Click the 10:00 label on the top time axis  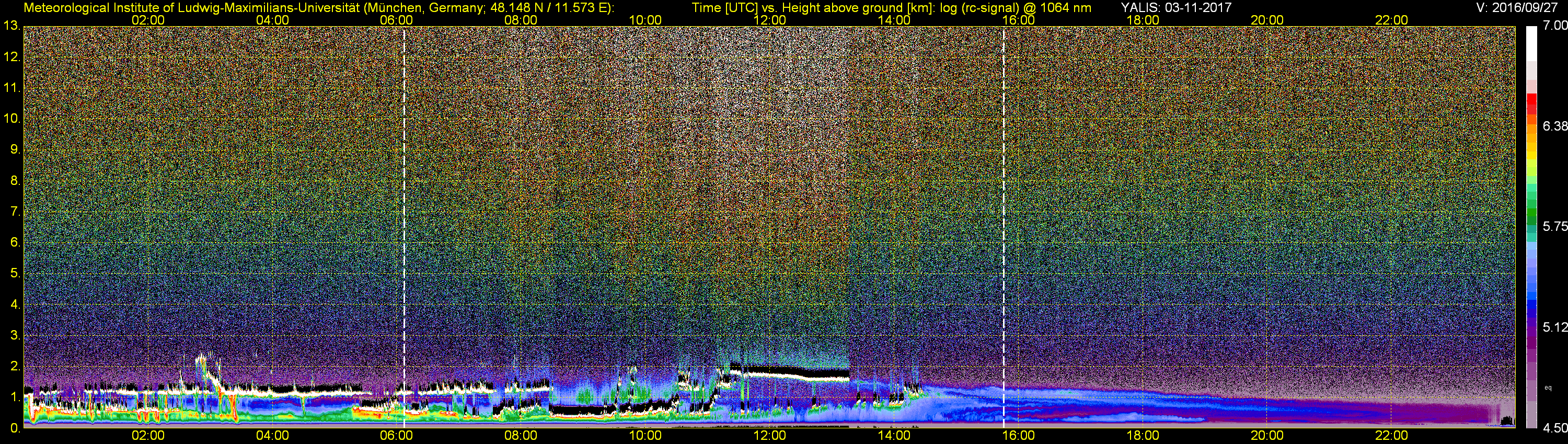(645, 20)
